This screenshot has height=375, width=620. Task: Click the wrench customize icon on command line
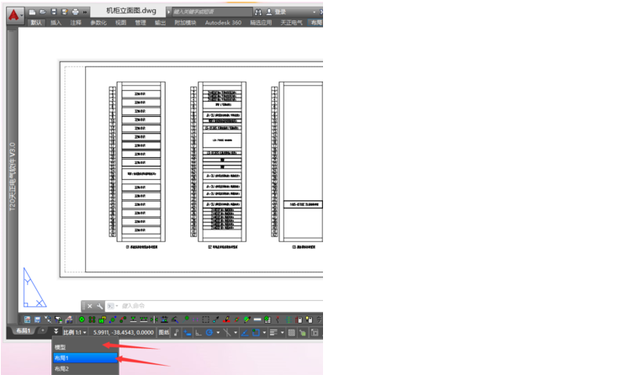[x=100, y=306]
